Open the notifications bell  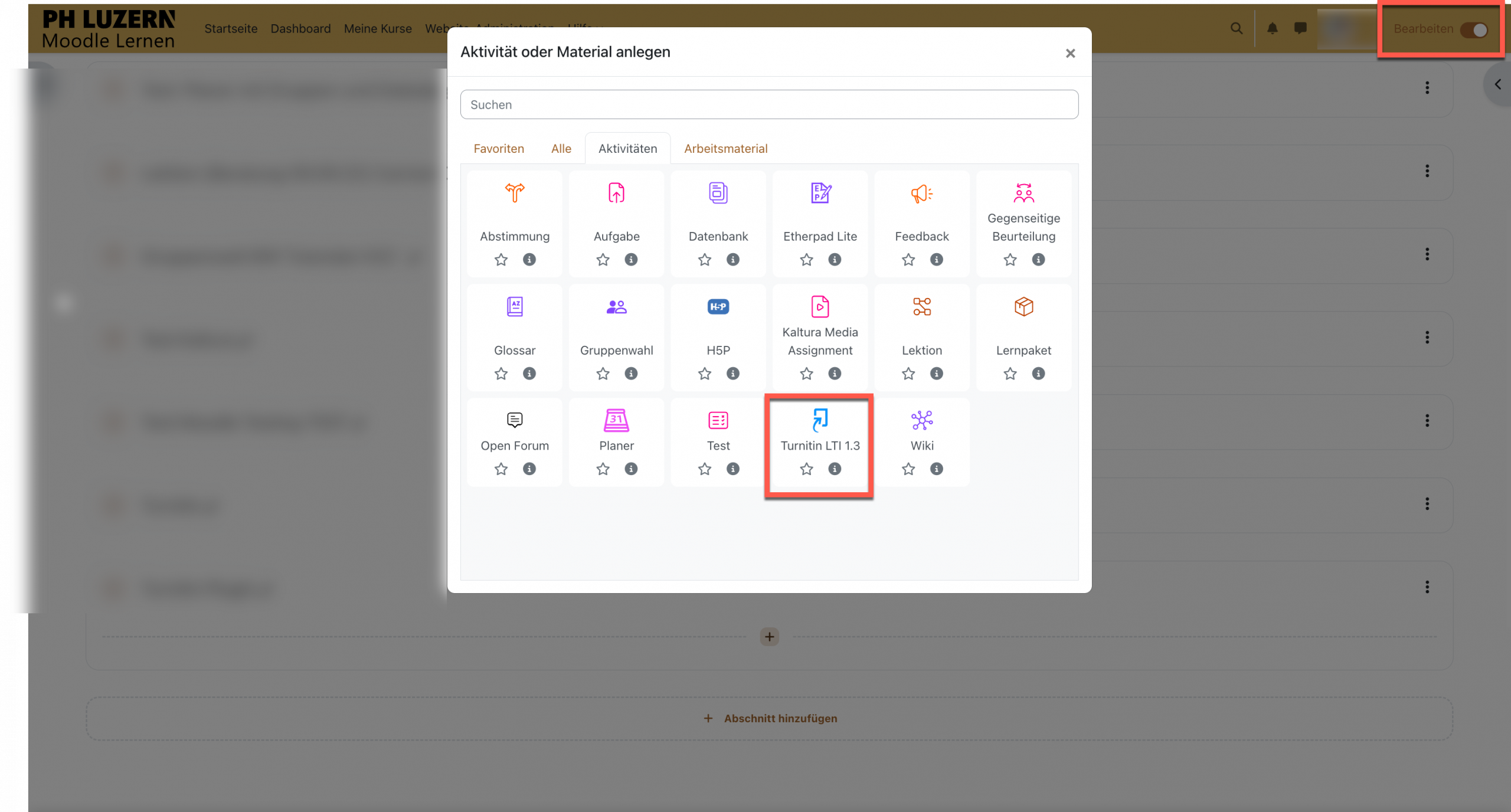click(x=1273, y=28)
